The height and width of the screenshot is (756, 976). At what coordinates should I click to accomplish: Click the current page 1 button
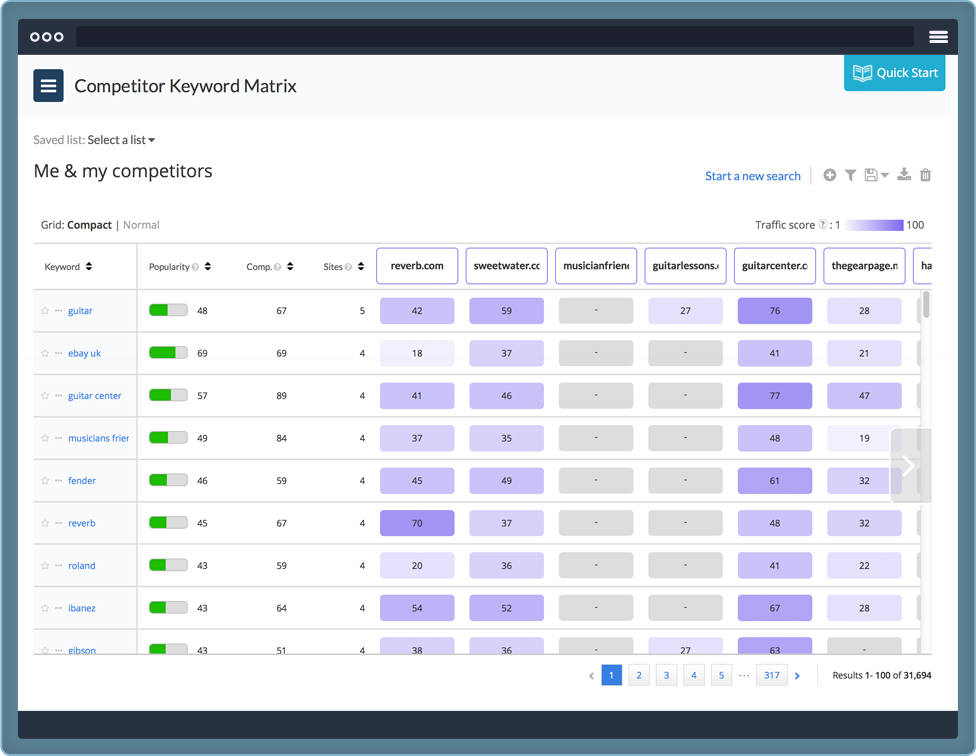[x=611, y=675]
